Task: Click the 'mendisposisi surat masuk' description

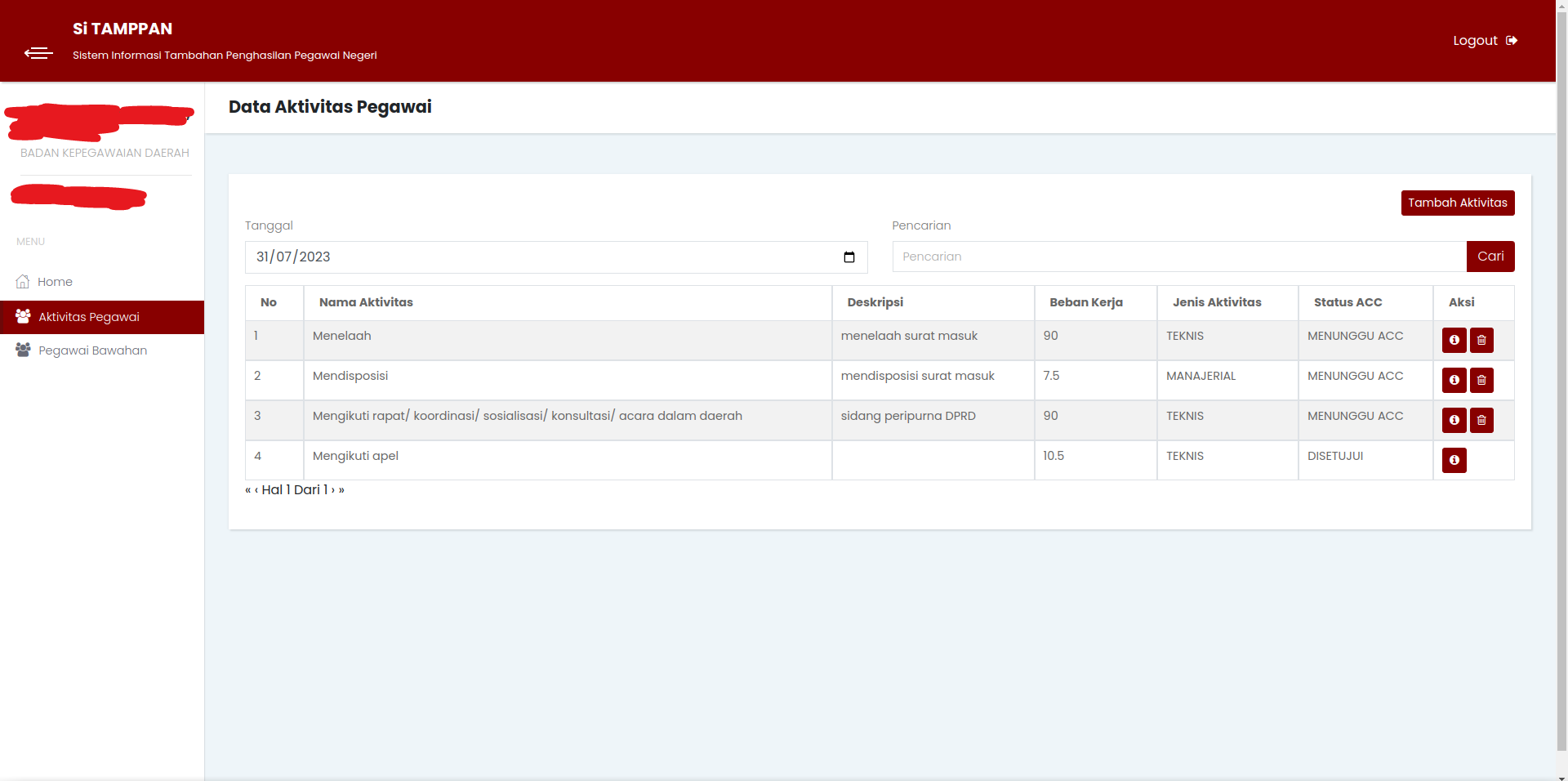Action: [917, 376]
